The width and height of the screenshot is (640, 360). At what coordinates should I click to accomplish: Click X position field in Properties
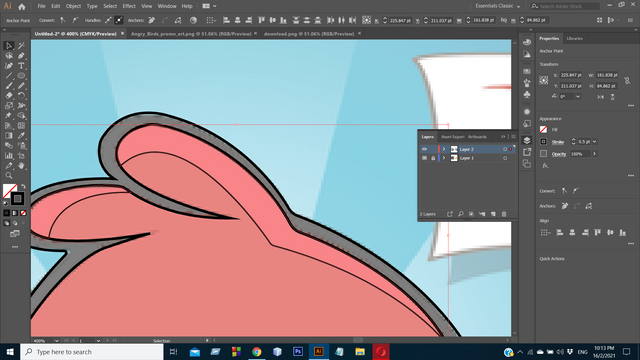(x=571, y=75)
